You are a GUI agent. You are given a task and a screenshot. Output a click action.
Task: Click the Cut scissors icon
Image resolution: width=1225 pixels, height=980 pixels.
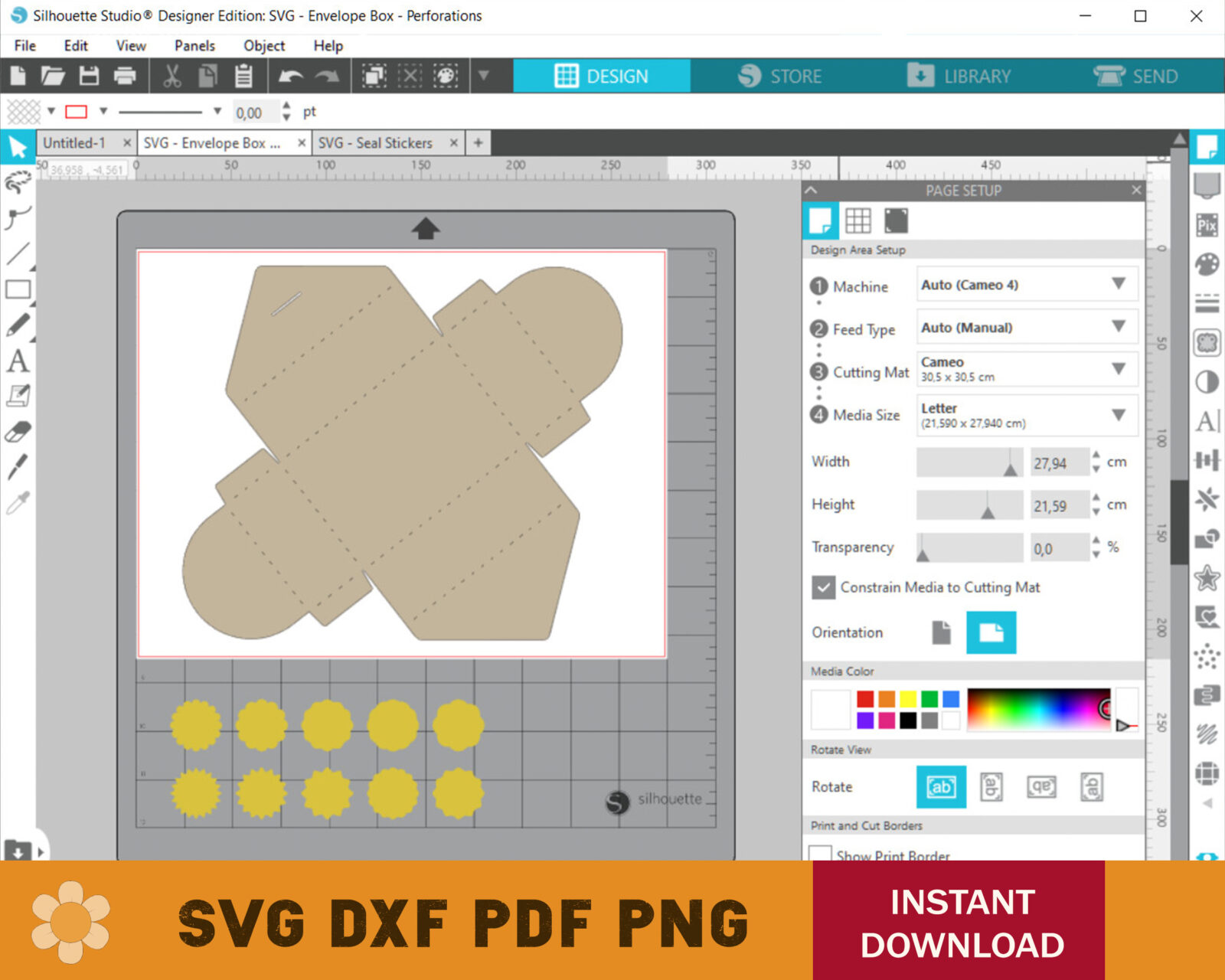click(172, 76)
